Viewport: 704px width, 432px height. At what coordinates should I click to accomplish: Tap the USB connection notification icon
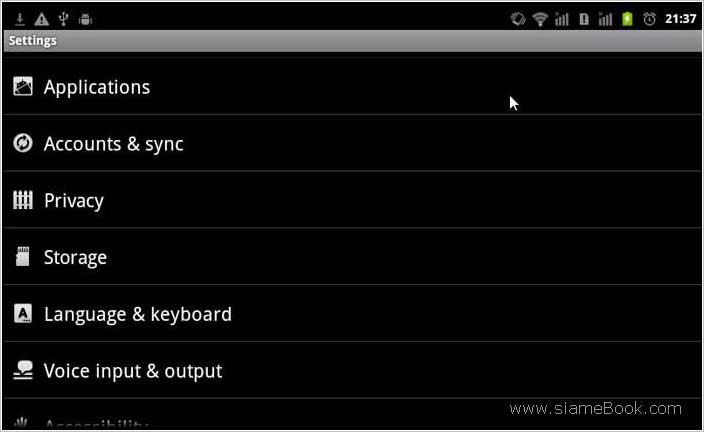point(63,19)
